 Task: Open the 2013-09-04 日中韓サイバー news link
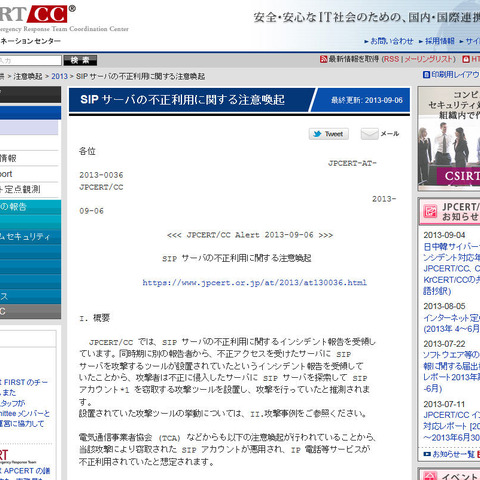coord(452,269)
